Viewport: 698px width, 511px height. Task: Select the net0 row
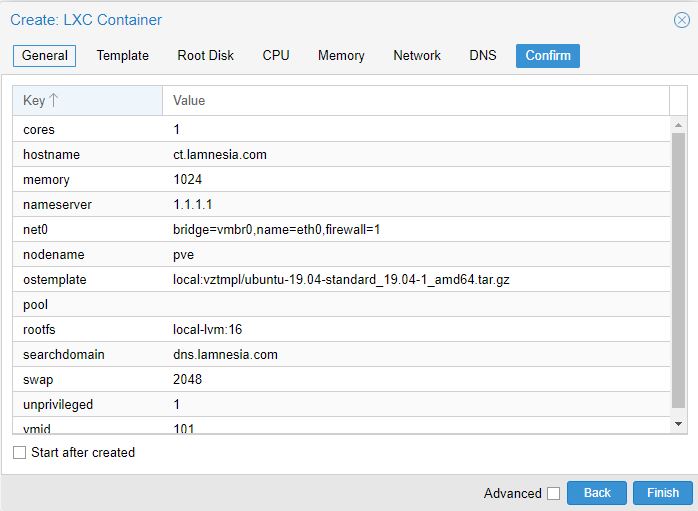click(x=340, y=230)
